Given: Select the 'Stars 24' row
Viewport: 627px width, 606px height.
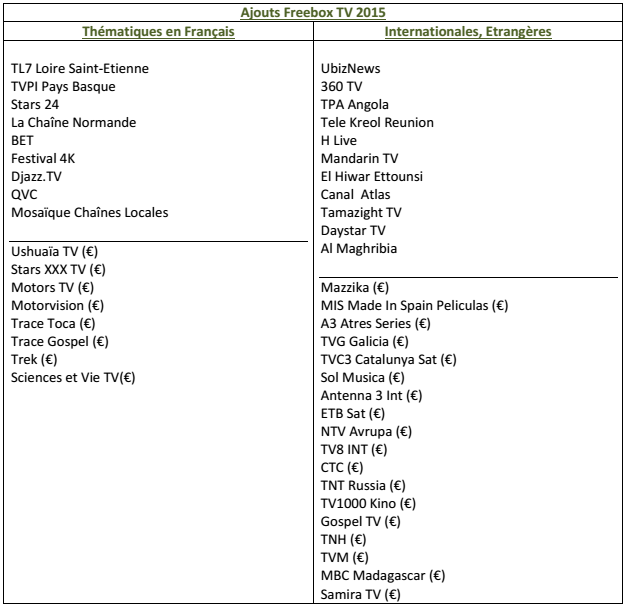Looking at the screenshot, I should click(x=35, y=104).
